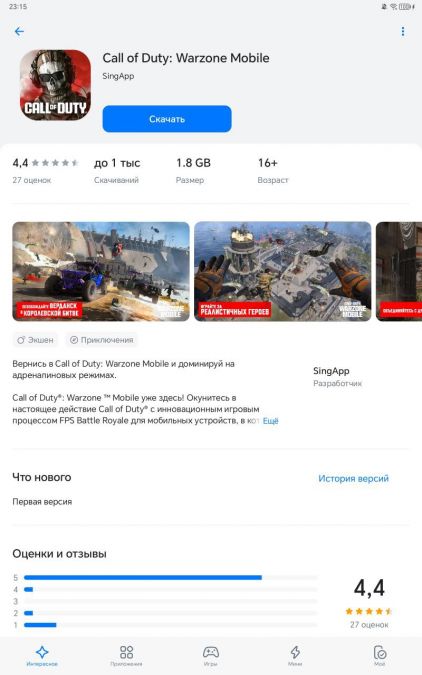Screen dimensions: 422x675
Task: Switch to the Моё tab
Action: point(379,656)
